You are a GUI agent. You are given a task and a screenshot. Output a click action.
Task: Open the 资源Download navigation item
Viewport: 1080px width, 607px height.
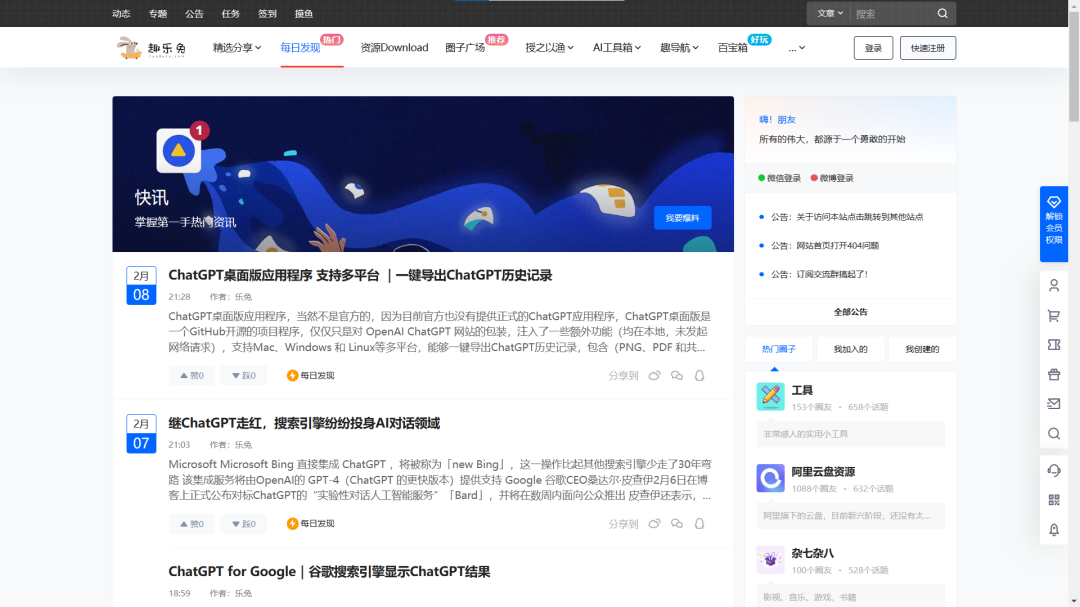pos(394,48)
